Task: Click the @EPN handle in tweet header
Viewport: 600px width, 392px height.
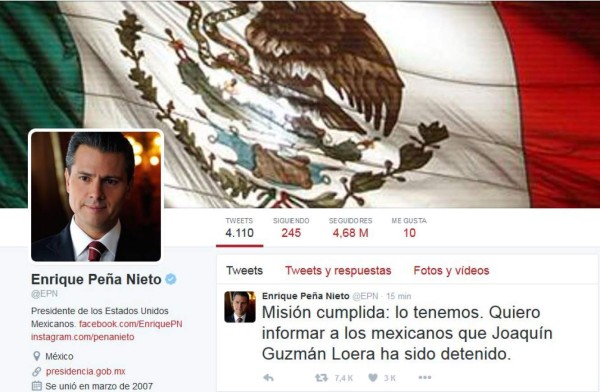Action: 365,296
